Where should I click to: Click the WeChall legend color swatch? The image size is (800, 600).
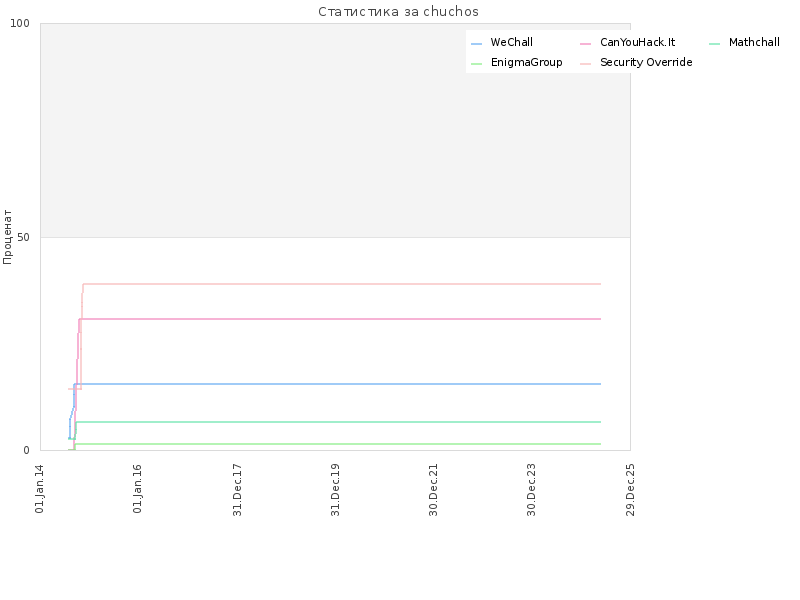click(x=476, y=44)
